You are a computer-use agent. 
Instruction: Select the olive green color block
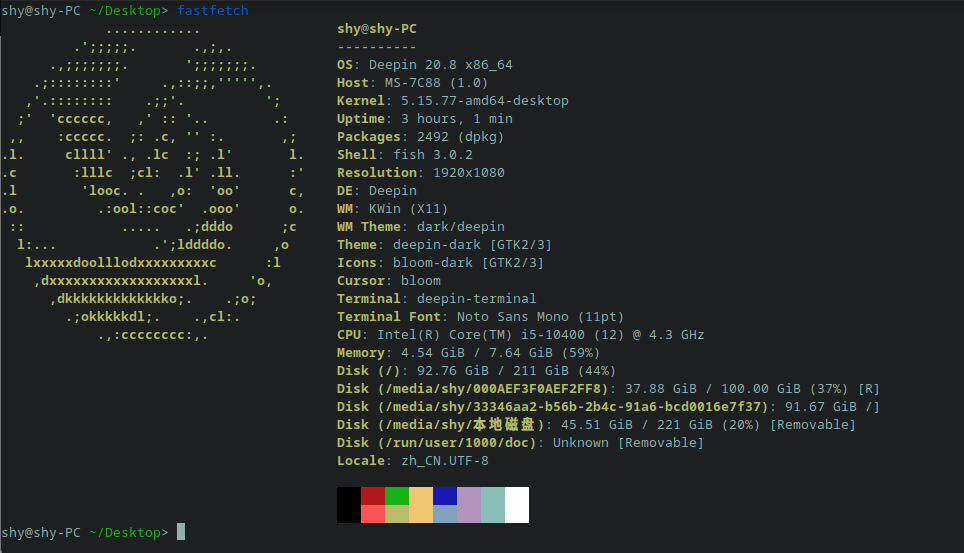[x=397, y=514]
